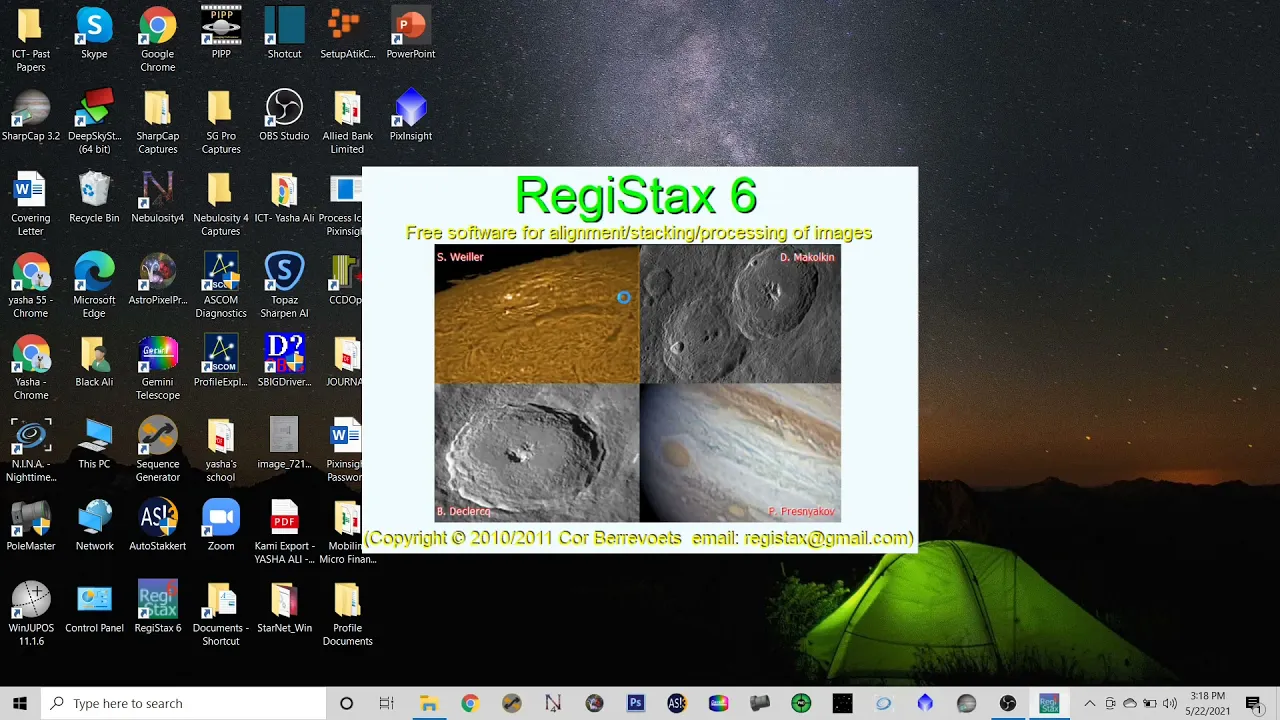Open the Zoom desktop shortcut
The height and width of the screenshot is (720, 1280).
[221, 524]
